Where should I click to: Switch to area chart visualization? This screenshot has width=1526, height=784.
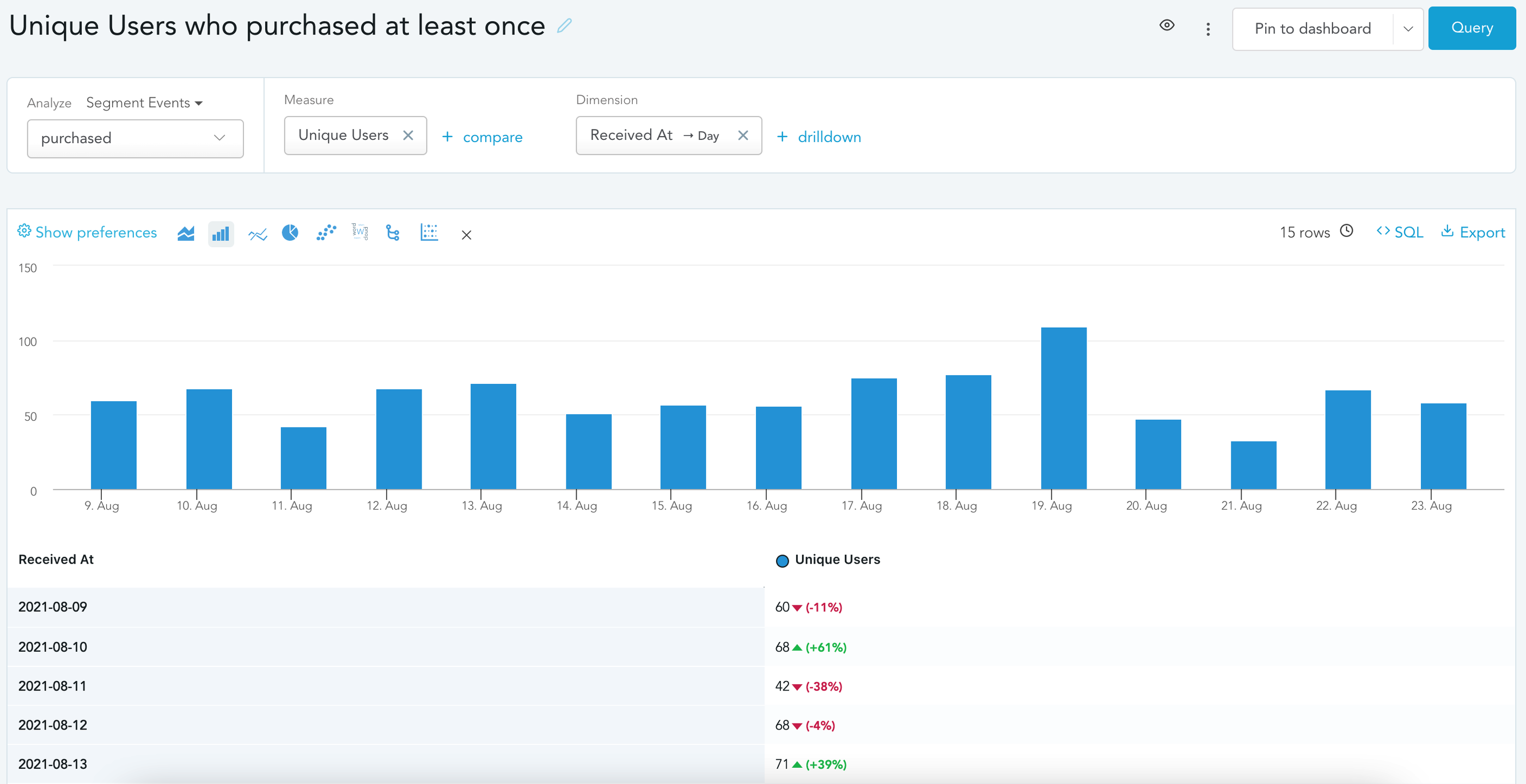coord(185,234)
